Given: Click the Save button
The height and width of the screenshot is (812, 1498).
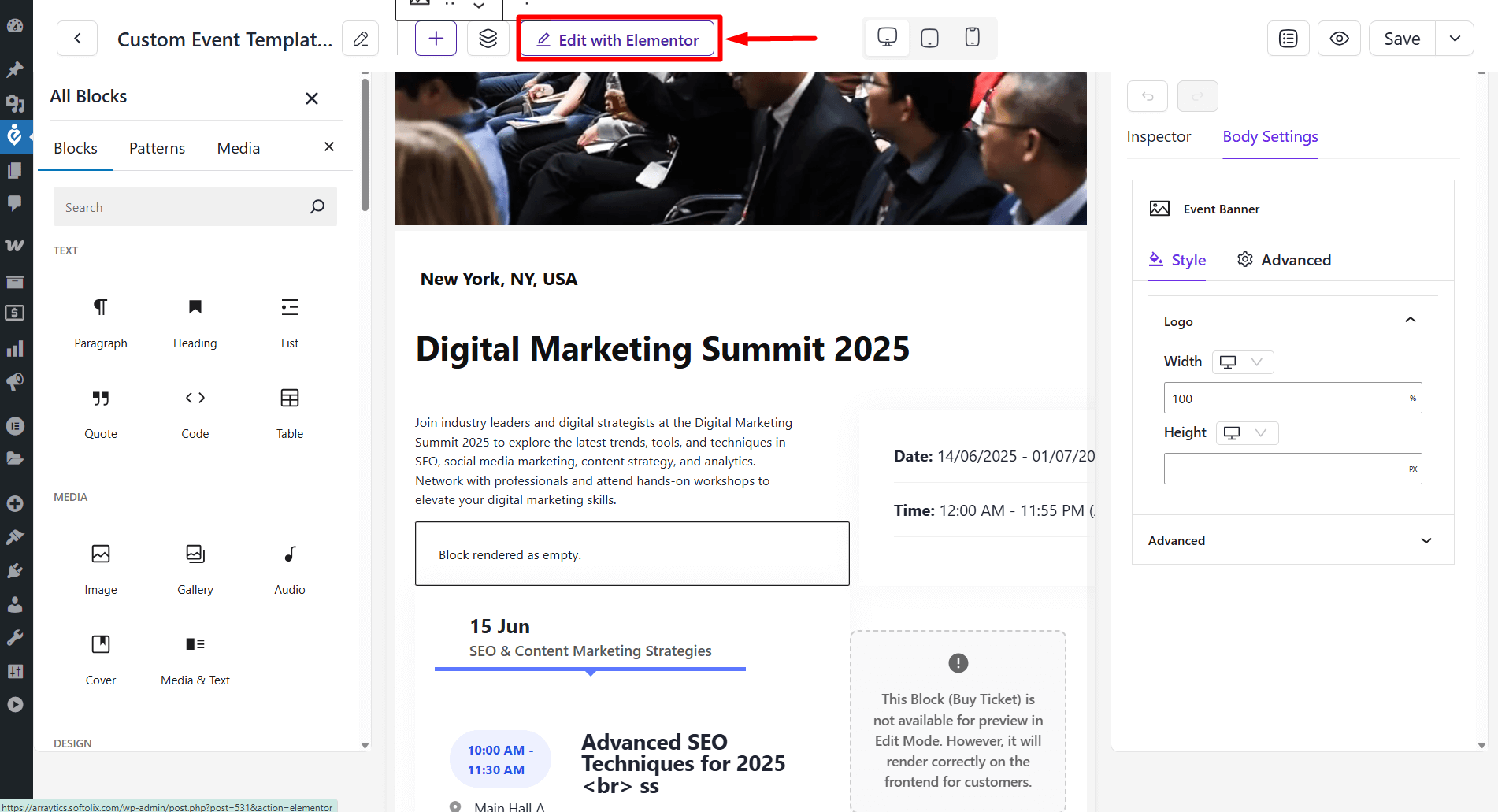Looking at the screenshot, I should click(x=1402, y=39).
